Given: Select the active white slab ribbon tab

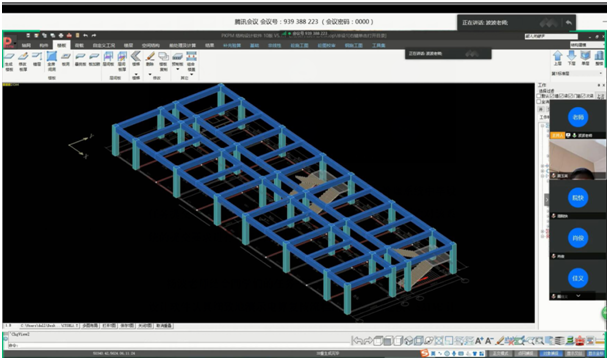Looking at the screenshot, I should coord(62,45).
